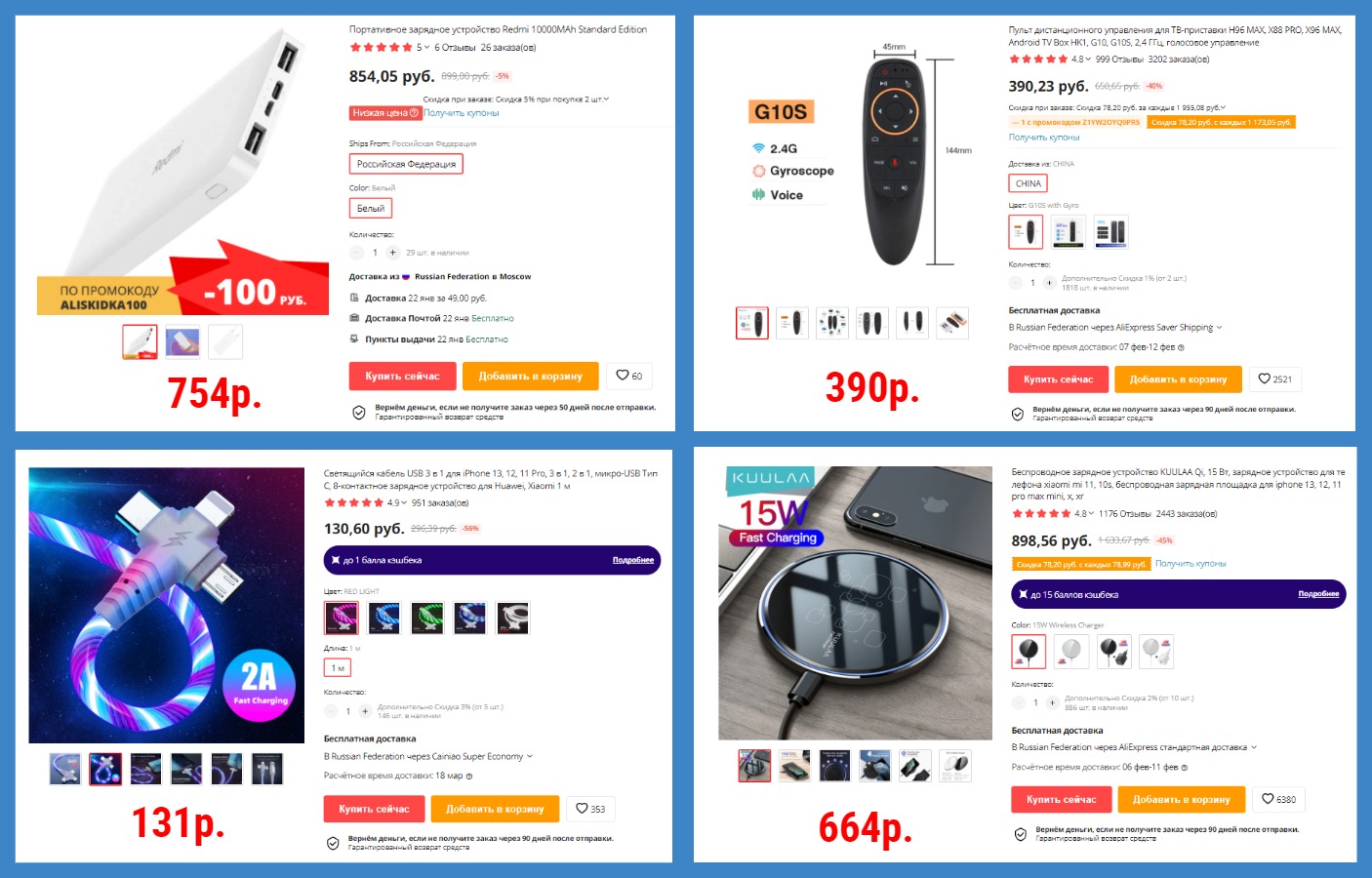Viewport: 1372px width, 878px height.
Task: Select the 1 м cable length option
Action: click(x=337, y=668)
